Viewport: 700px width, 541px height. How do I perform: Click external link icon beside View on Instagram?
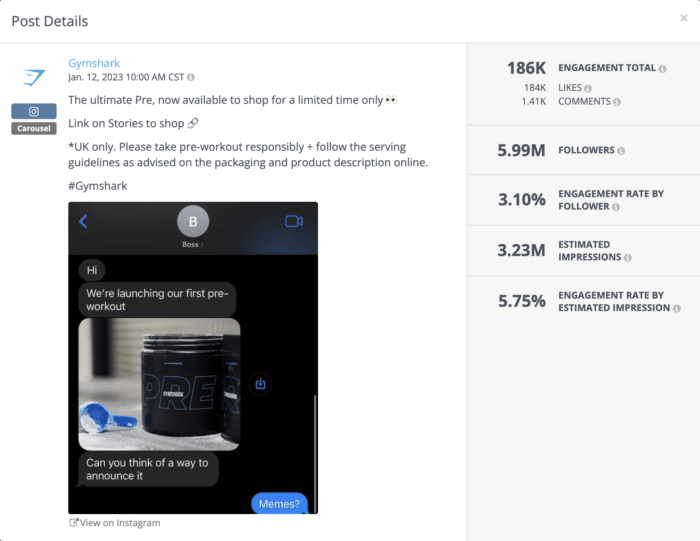[x=73, y=522]
